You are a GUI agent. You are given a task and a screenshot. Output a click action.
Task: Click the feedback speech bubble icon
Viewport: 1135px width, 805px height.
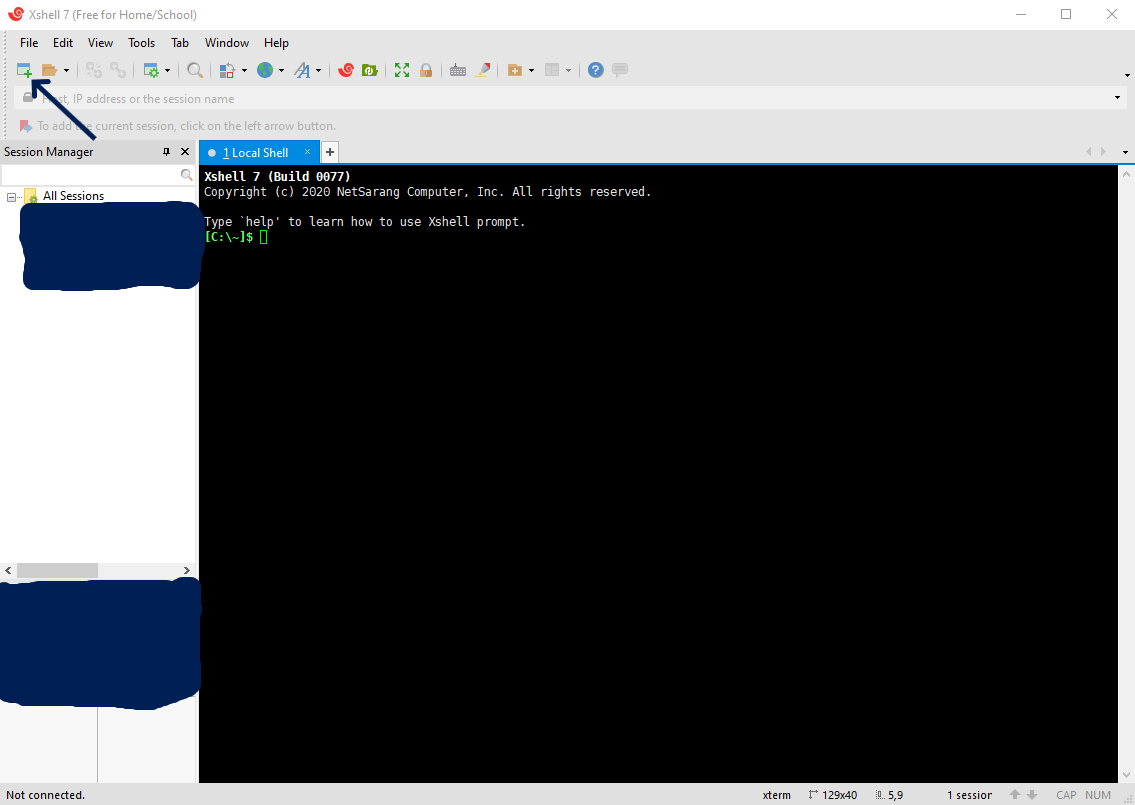[620, 70]
